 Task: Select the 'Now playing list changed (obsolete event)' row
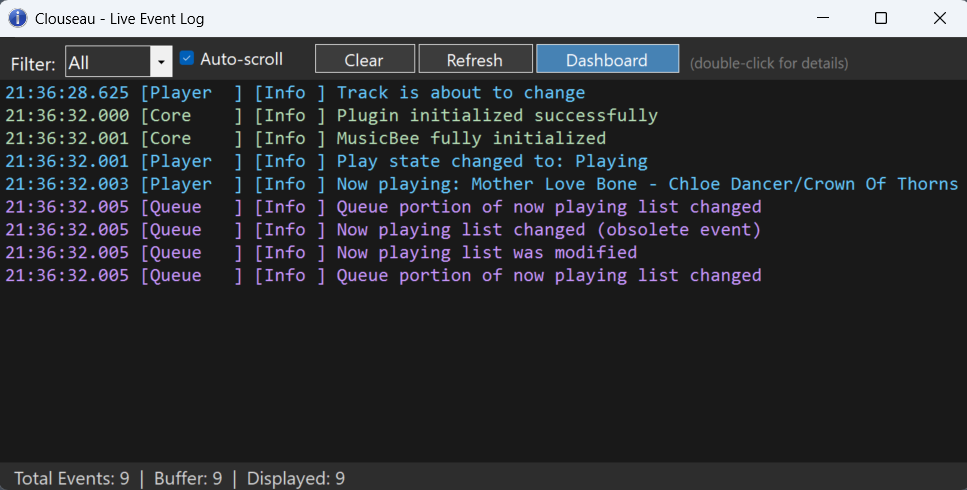point(548,230)
